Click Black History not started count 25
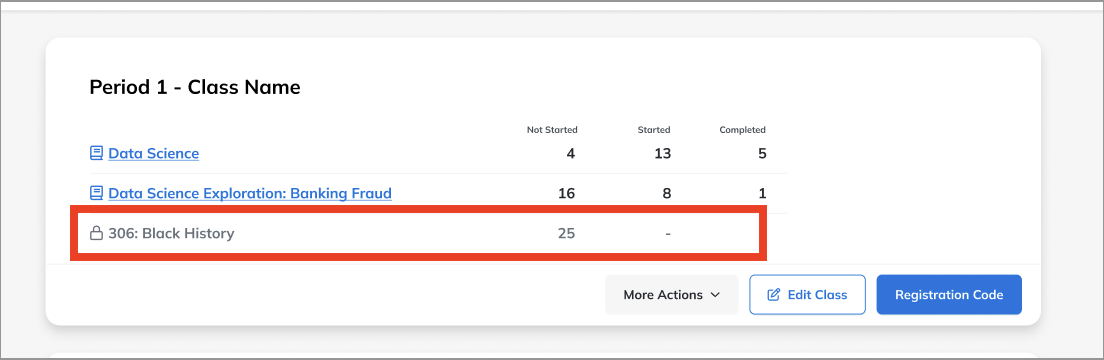The image size is (1104, 360). click(x=566, y=233)
